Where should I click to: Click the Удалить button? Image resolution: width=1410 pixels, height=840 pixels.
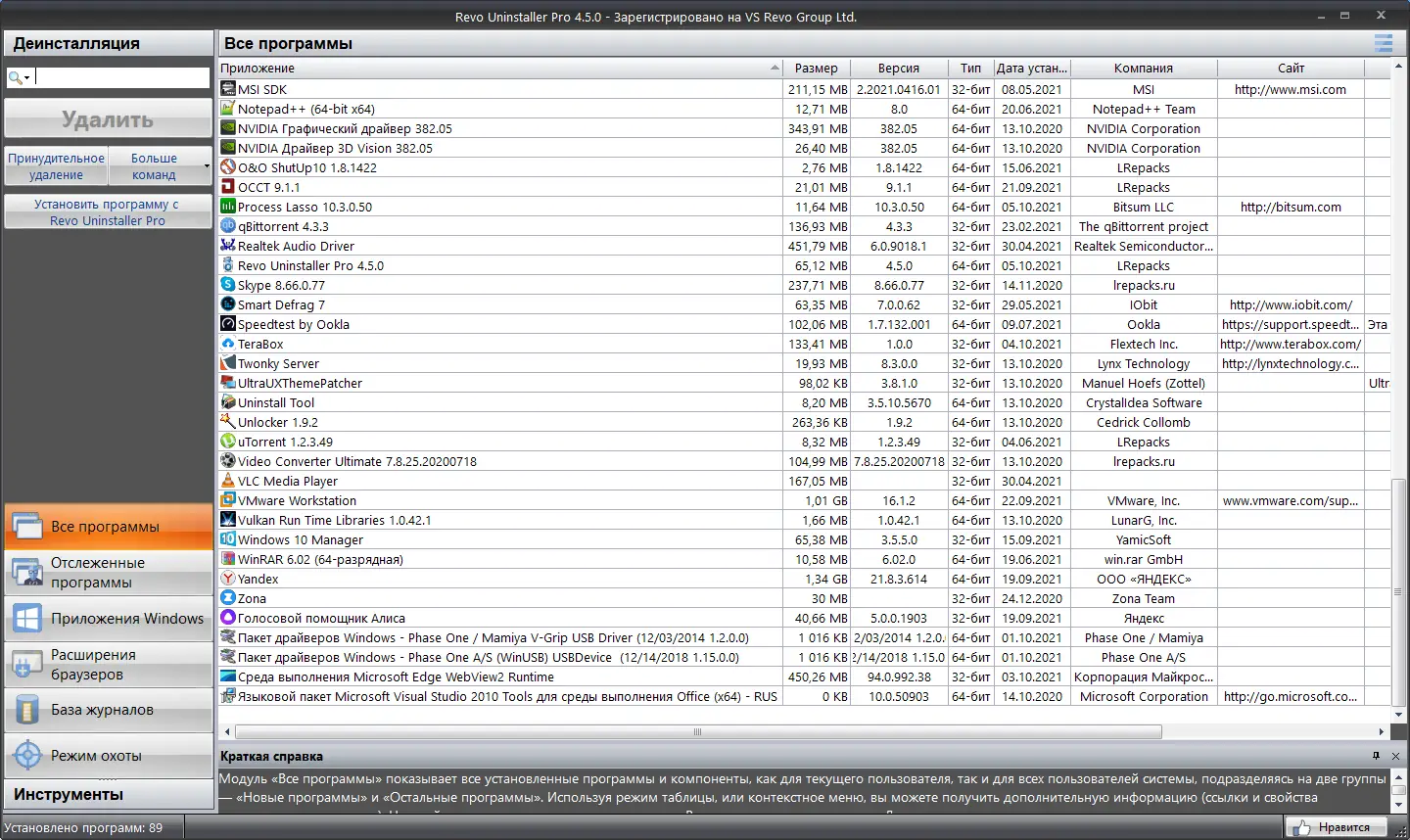click(x=108, y=119)
